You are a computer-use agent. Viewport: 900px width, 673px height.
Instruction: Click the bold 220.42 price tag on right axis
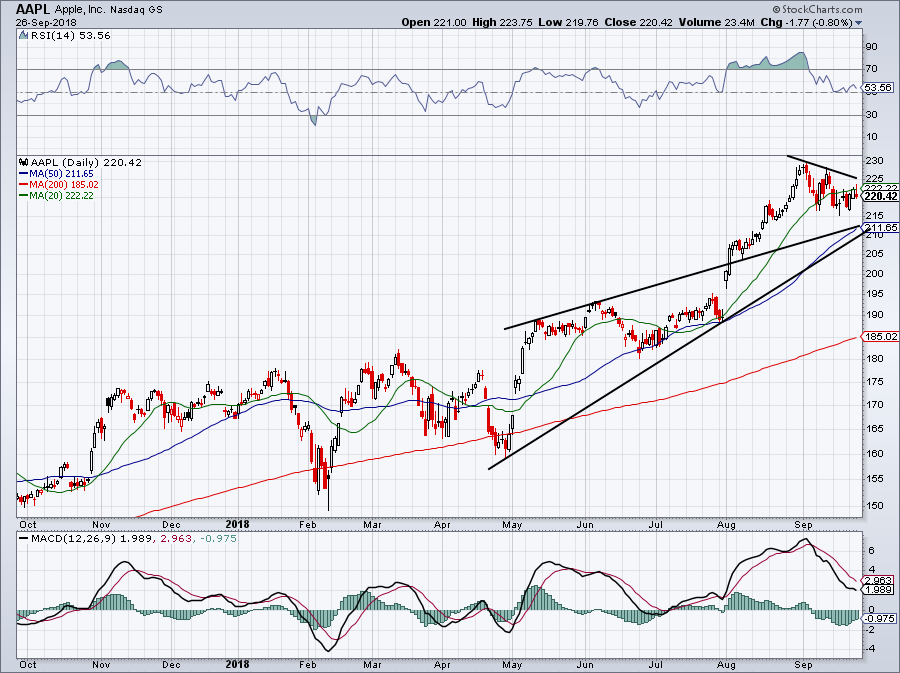click(x=880, y=196)
